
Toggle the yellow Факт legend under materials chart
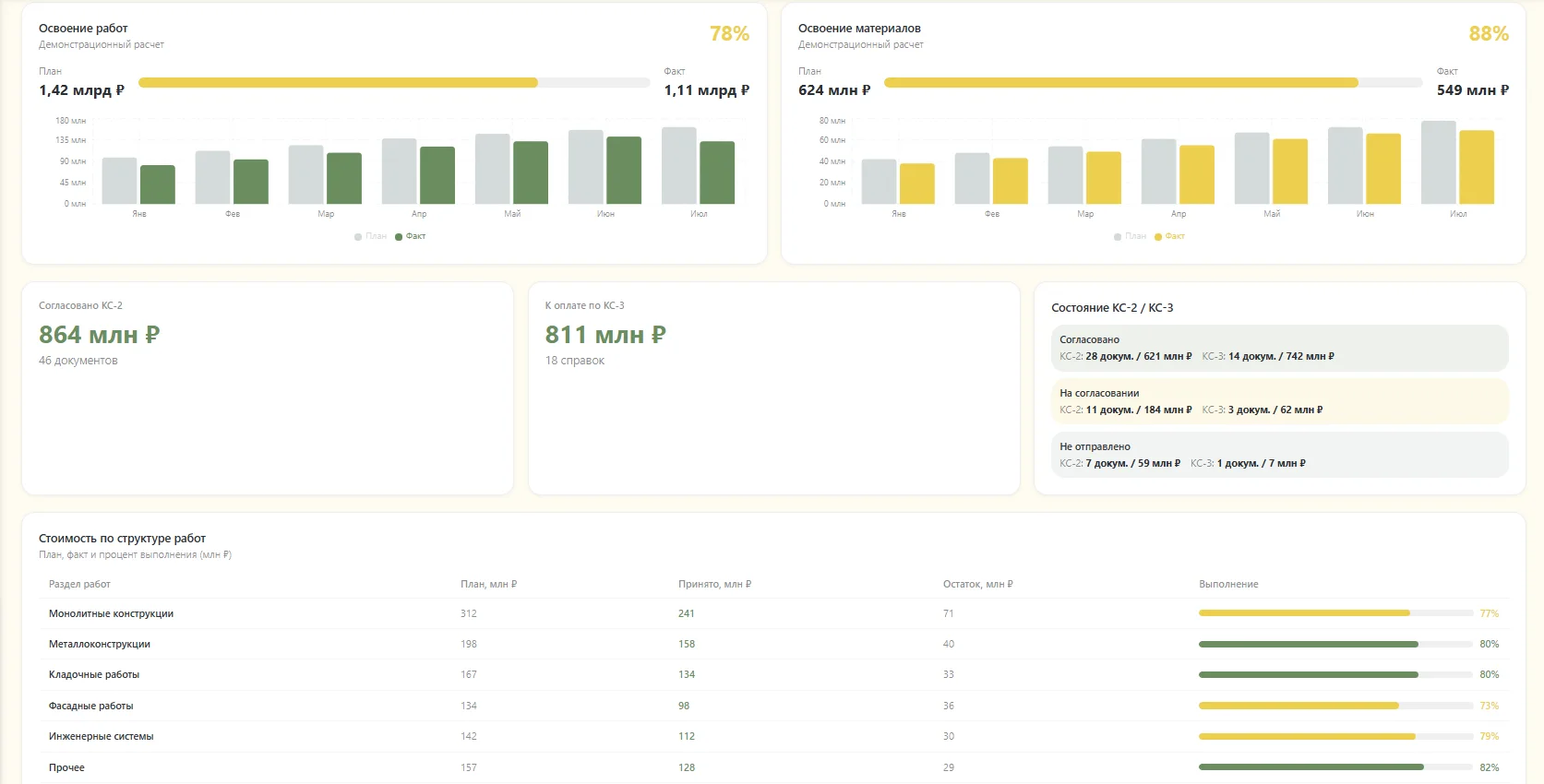coord(1170,236)
